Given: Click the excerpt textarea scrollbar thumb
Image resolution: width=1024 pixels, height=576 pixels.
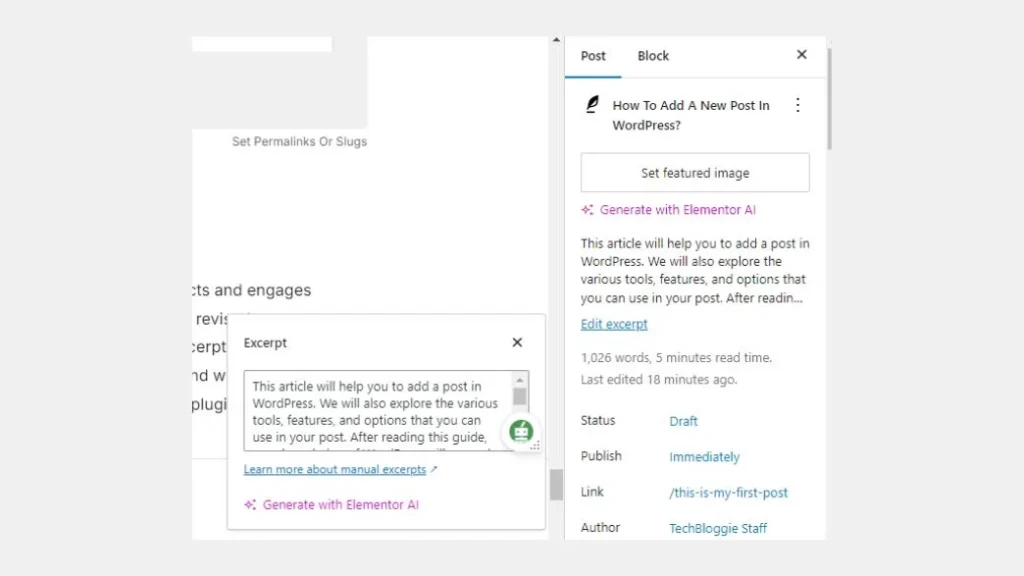Looking at the screenshot, I should [520, 397].
